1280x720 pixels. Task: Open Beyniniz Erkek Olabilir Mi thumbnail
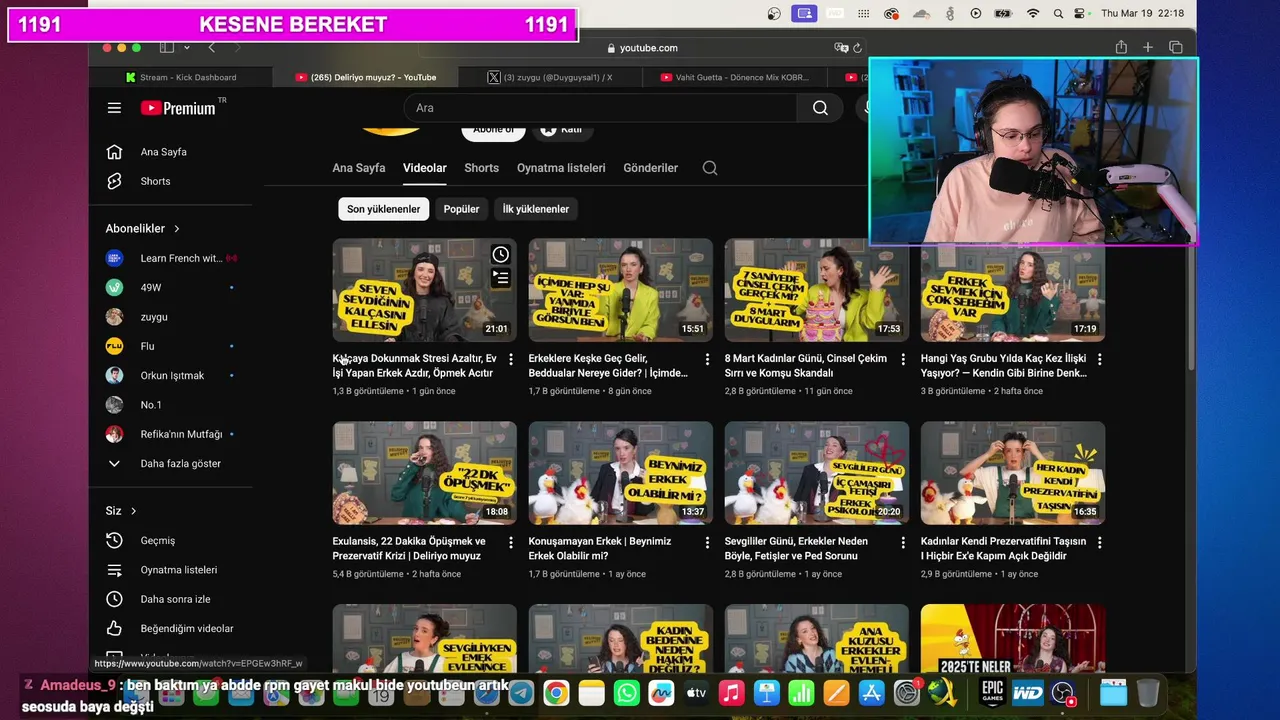pyautogui.click(x=621, y=473)
